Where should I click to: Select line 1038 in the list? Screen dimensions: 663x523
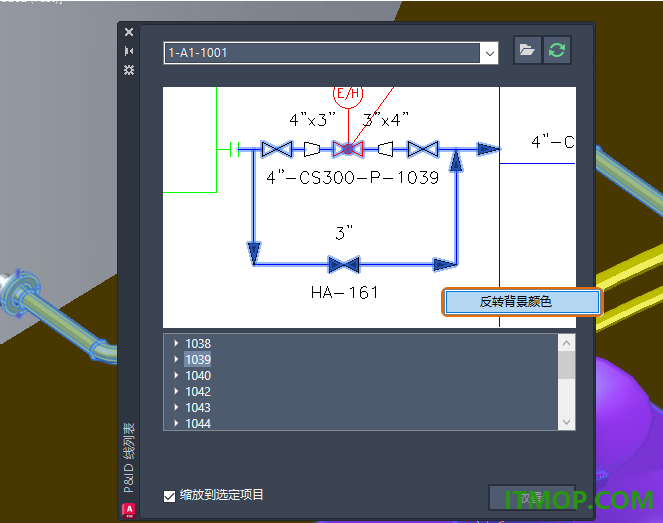click(198, 343)
